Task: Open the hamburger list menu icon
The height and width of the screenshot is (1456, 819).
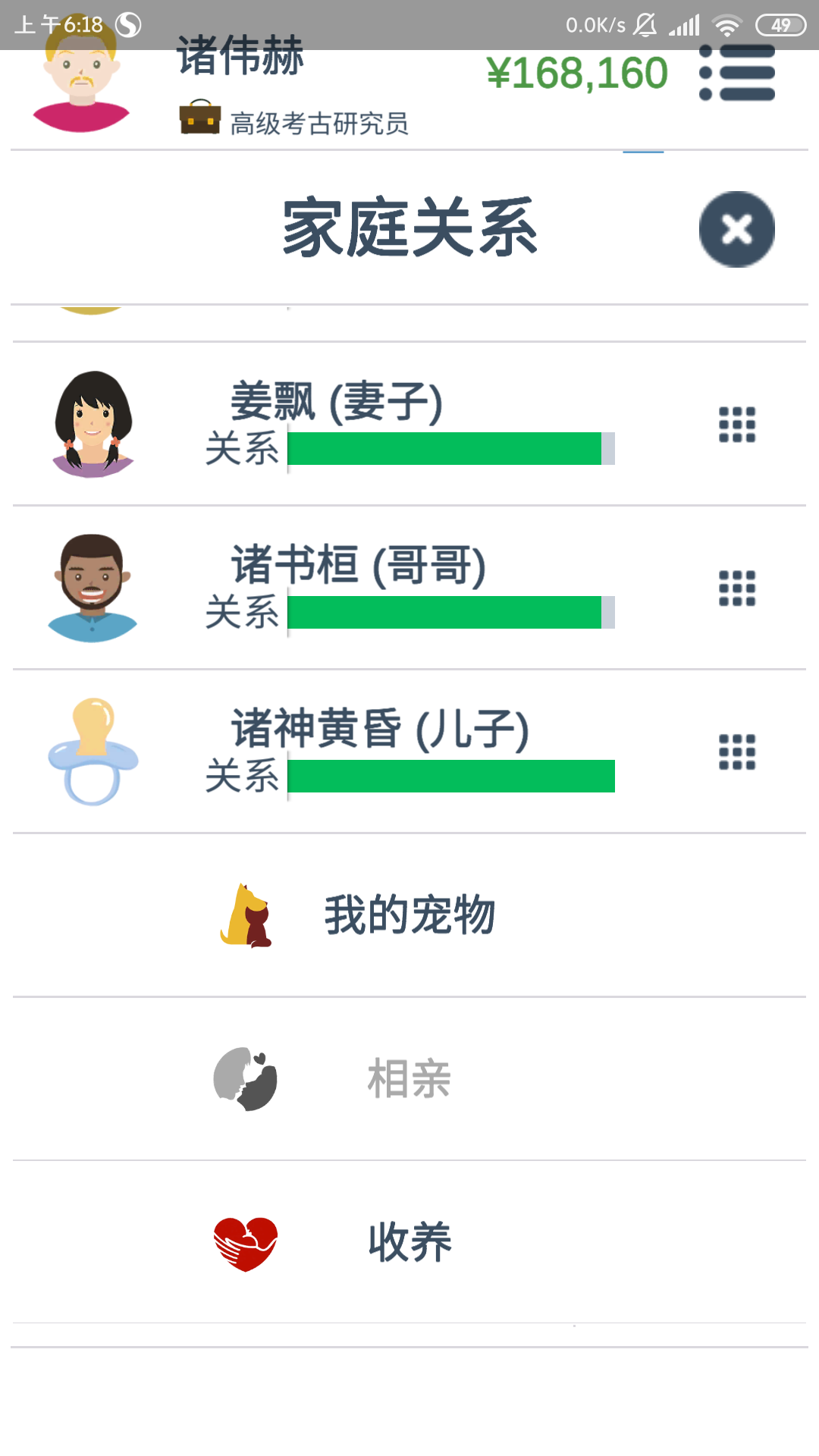Action: (x=737, y=73)
